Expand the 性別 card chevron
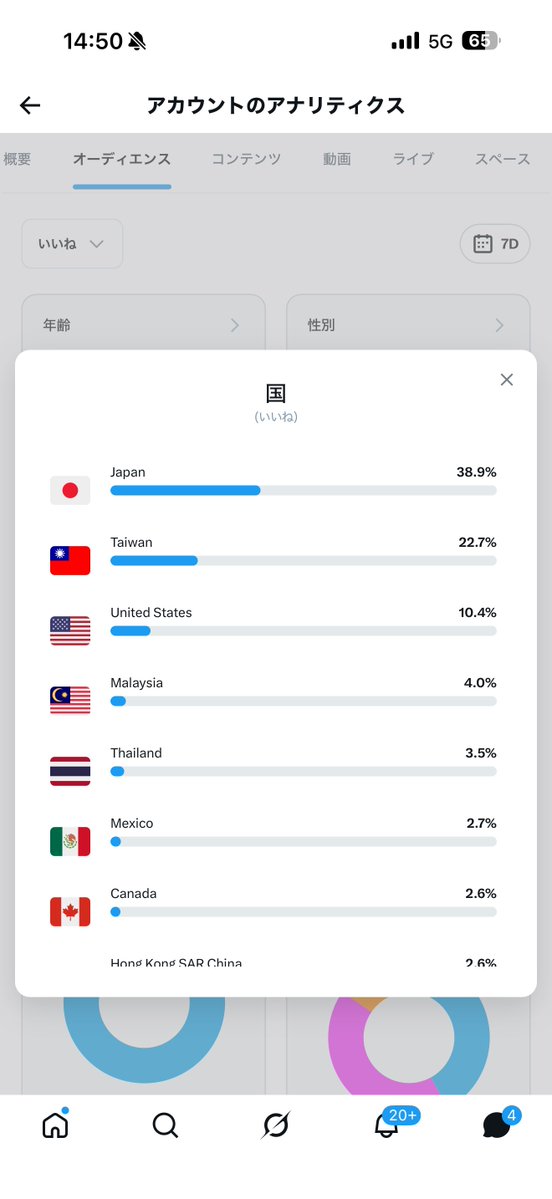The image size is (552, 1199). [x=499, y=325]
